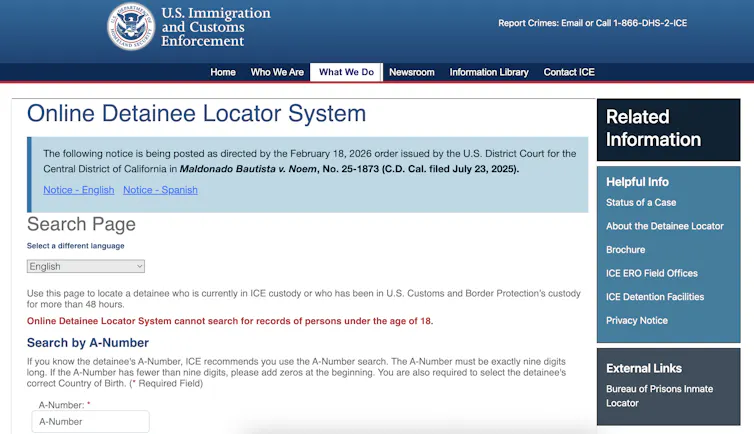This screenshot has width=754, height=434.
Task: Click the Related Information panel header
Action: click(668, 130)
